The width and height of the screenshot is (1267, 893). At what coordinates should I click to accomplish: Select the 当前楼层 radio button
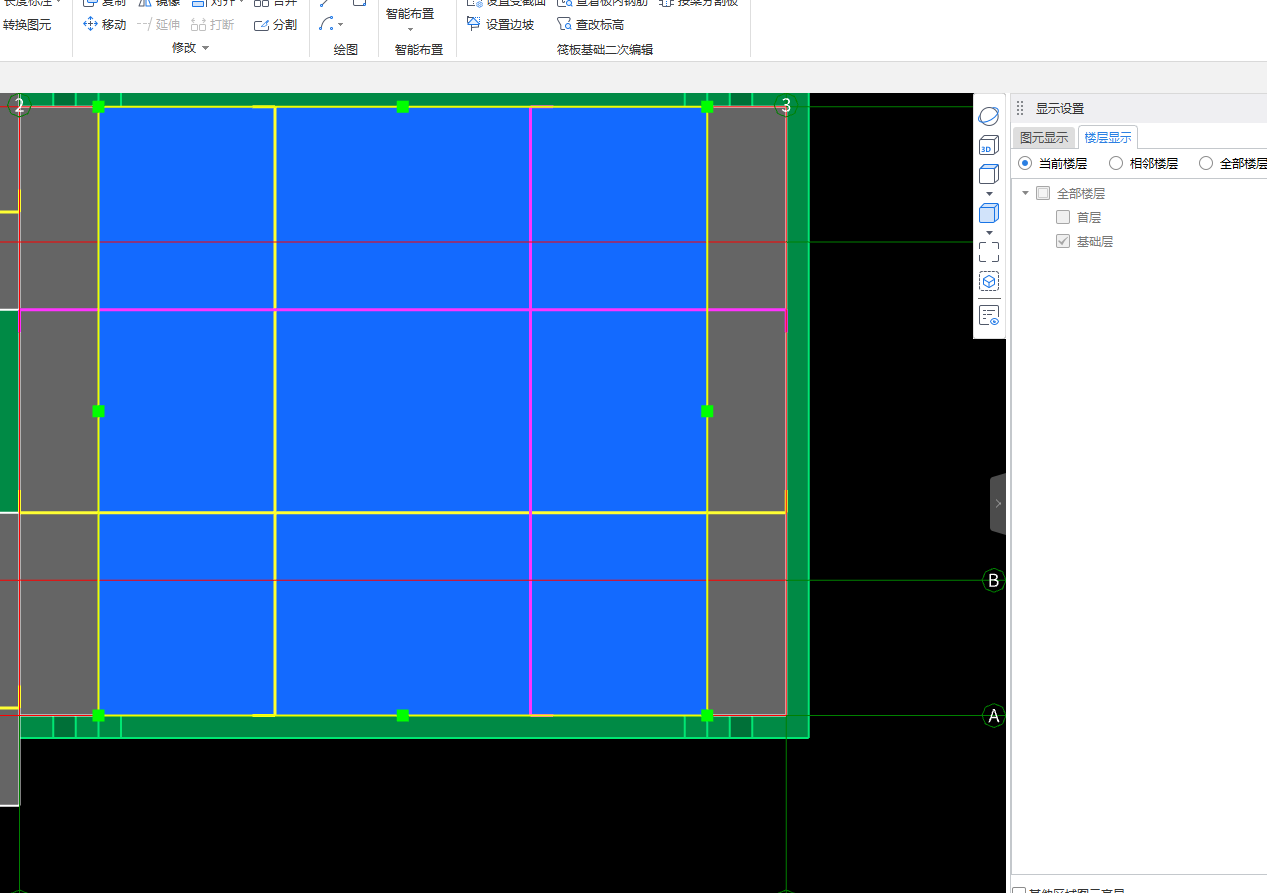click(x=1024, y=163)
